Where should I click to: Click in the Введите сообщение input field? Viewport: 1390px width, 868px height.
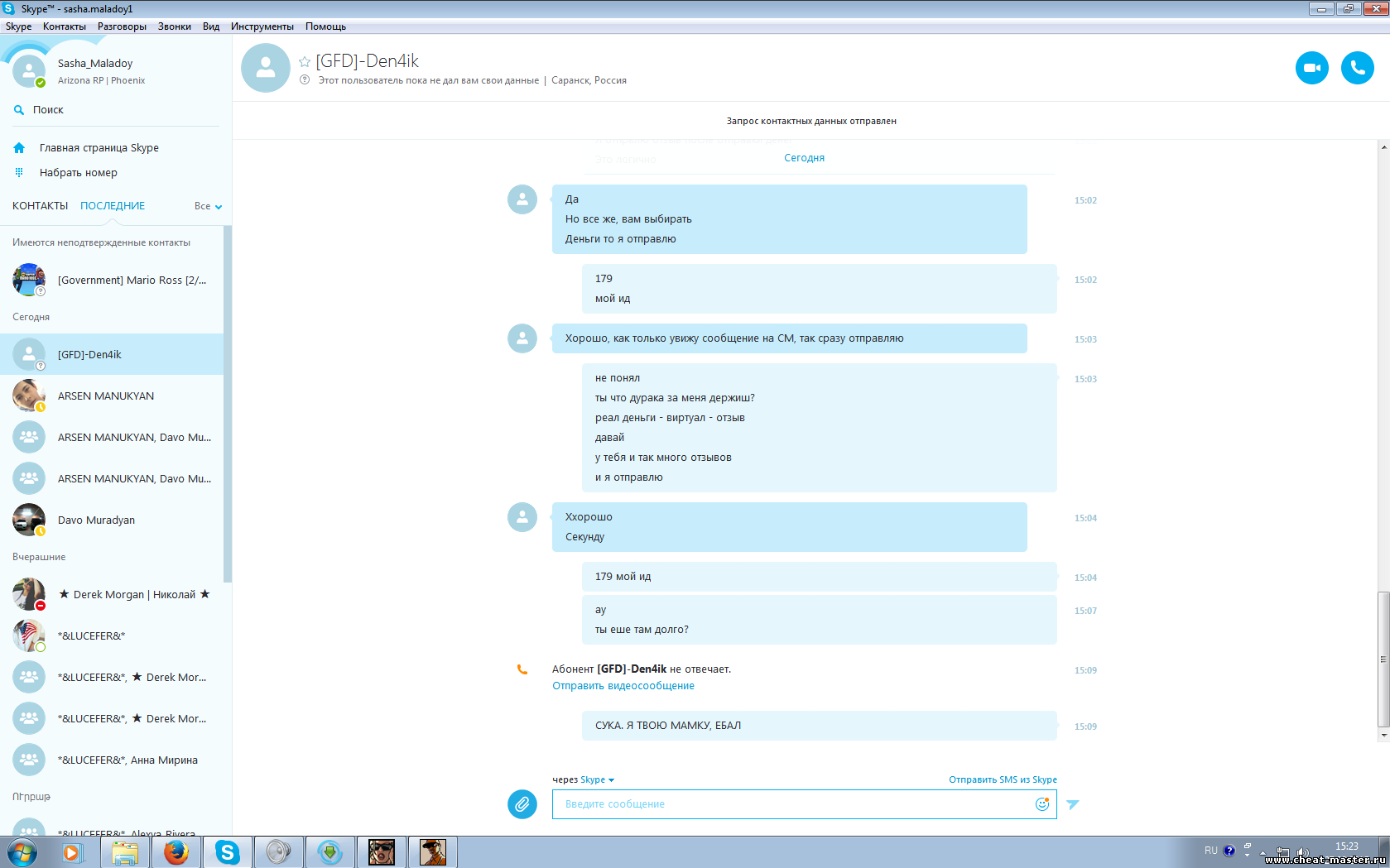[795, 804]
